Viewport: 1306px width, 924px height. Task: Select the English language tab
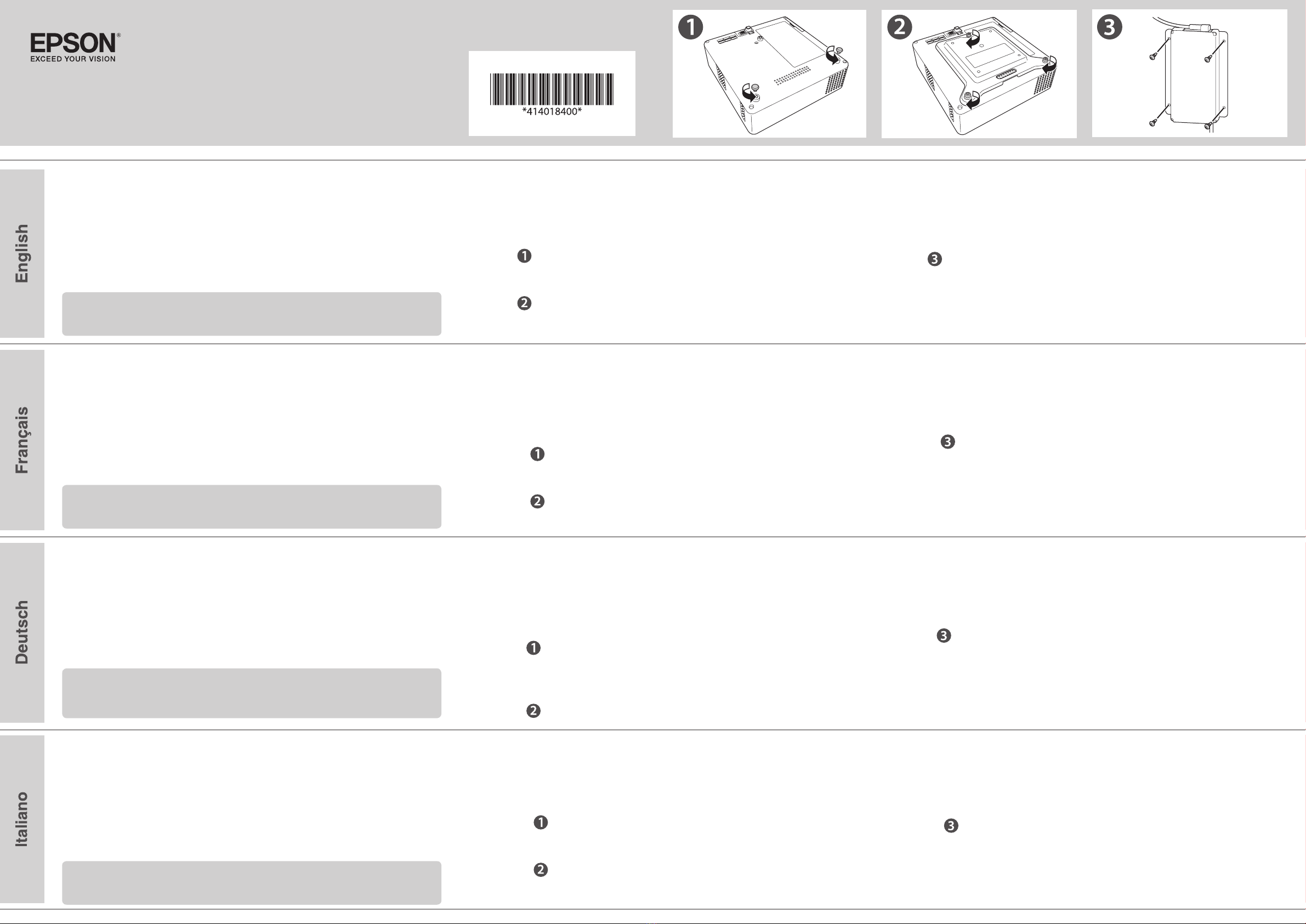click(x=22, y=253)
